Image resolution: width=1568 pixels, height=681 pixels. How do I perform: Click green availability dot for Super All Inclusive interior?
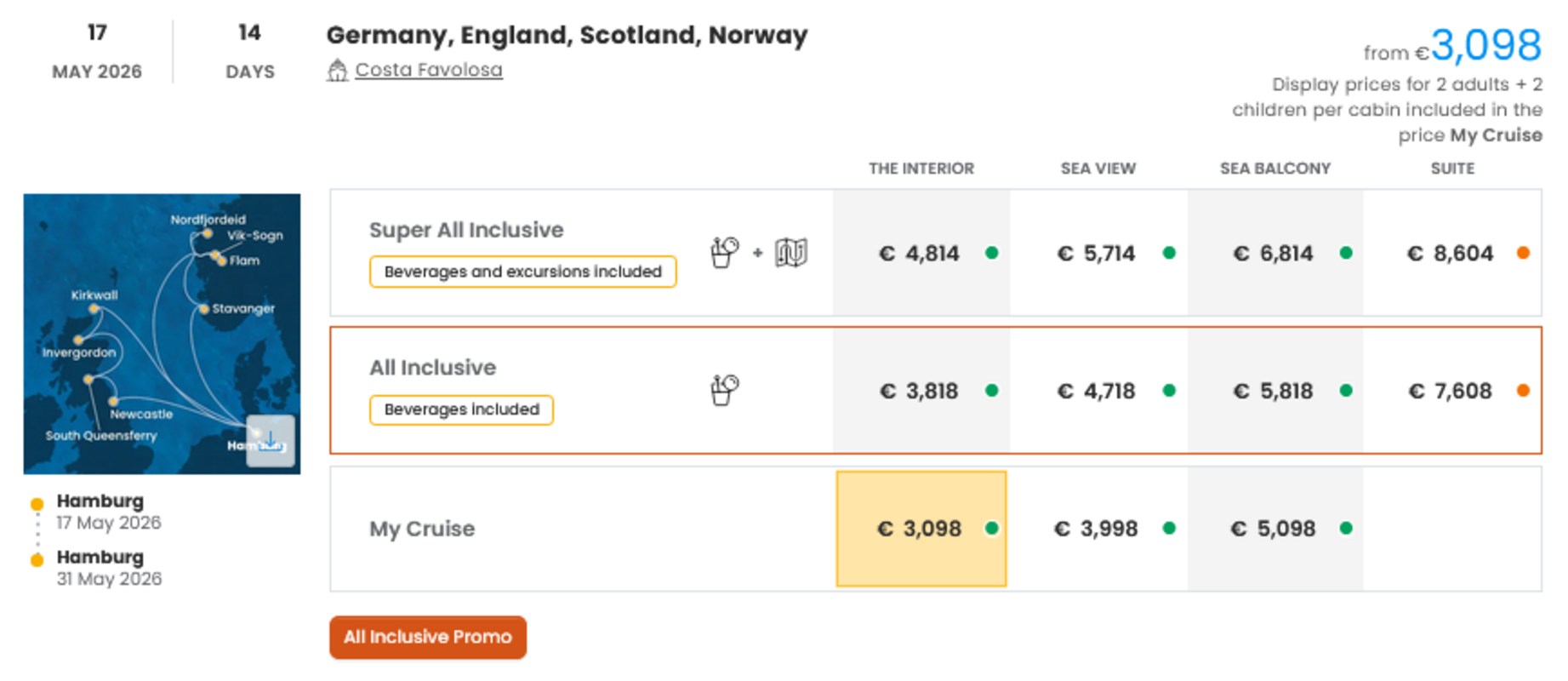click(x=991, y=253)
